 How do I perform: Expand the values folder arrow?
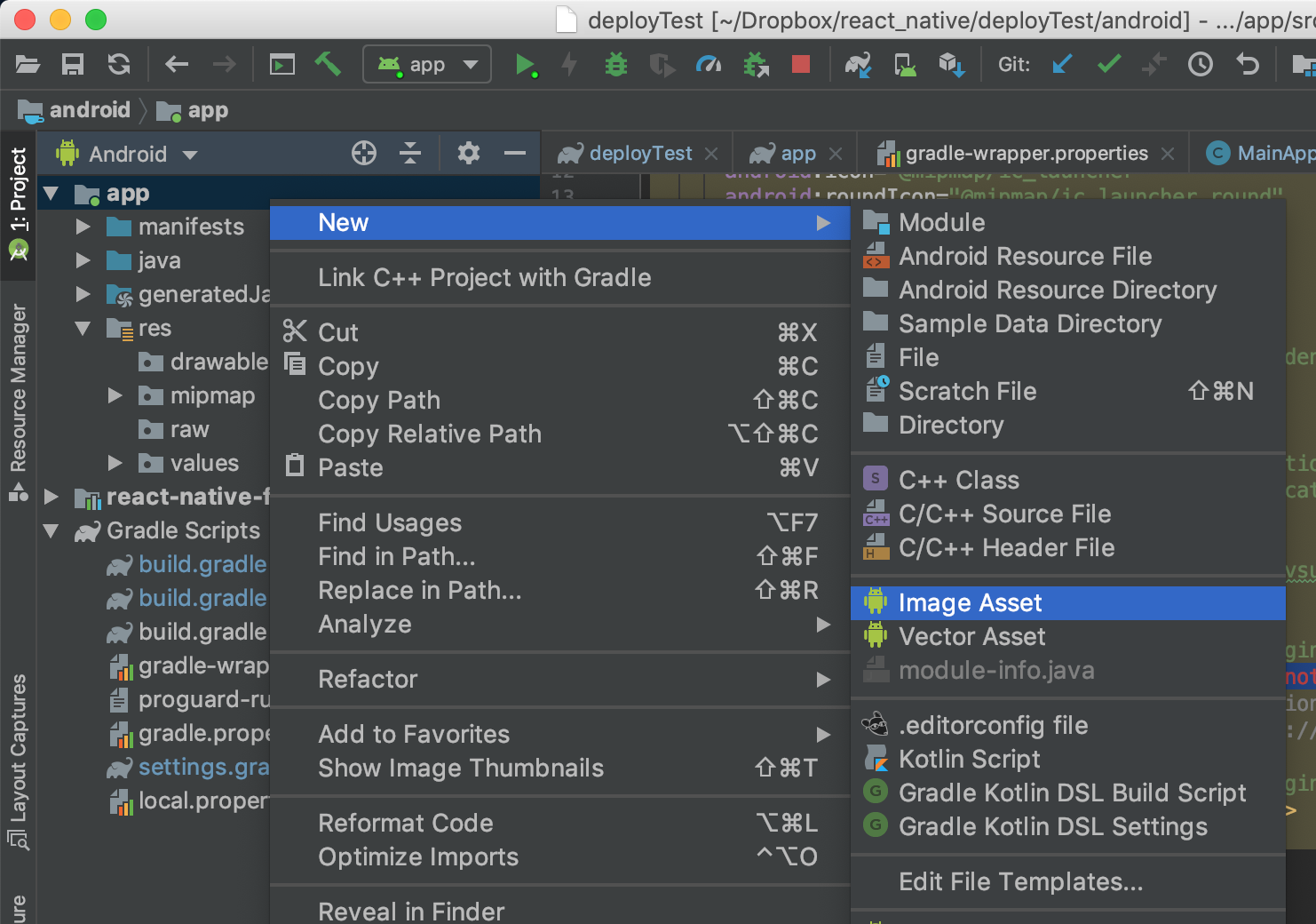click(115, 463)
